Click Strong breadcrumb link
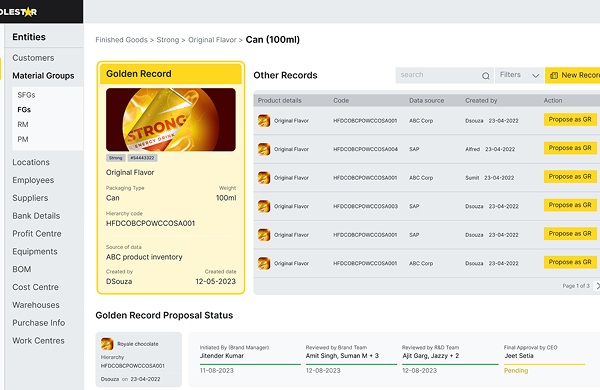The height and width of the screenshot is (390, 600). [168, 40]
